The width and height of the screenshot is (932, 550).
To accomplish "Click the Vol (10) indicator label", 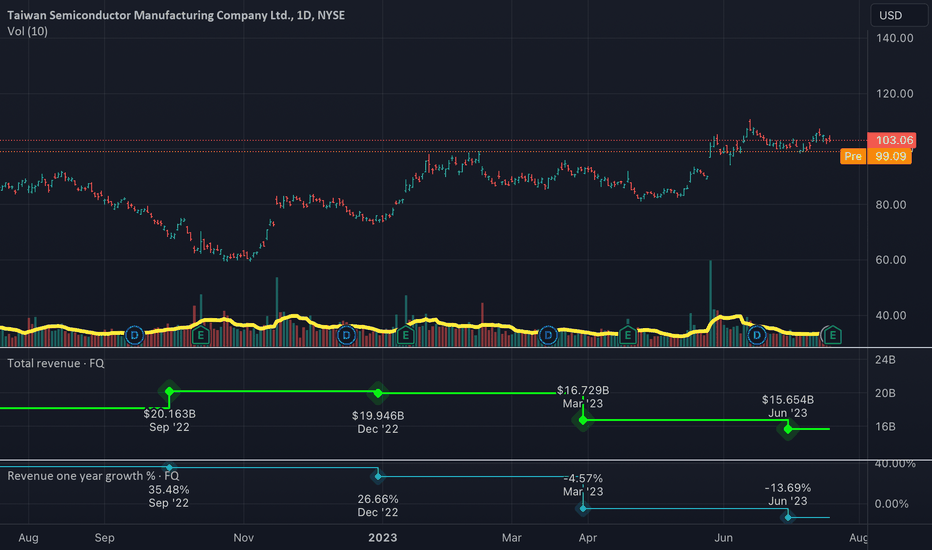I will (x=27, y=32).
